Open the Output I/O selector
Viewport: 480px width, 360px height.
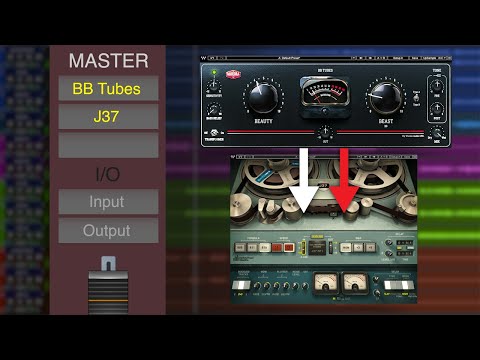click(108, 230)
